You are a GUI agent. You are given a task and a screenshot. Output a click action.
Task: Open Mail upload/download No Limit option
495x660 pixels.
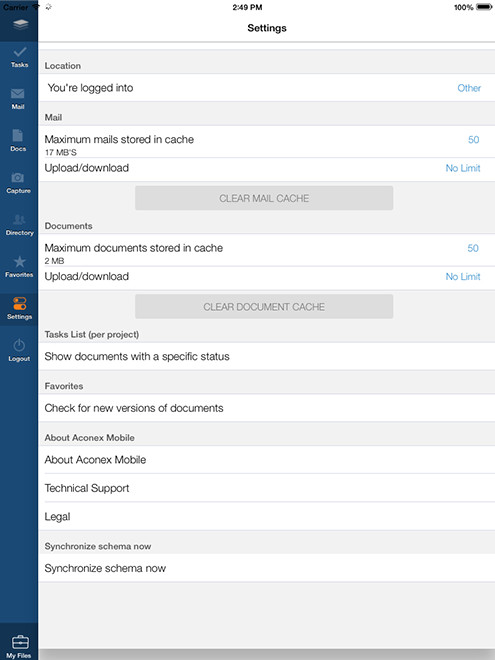click(463, 168)
